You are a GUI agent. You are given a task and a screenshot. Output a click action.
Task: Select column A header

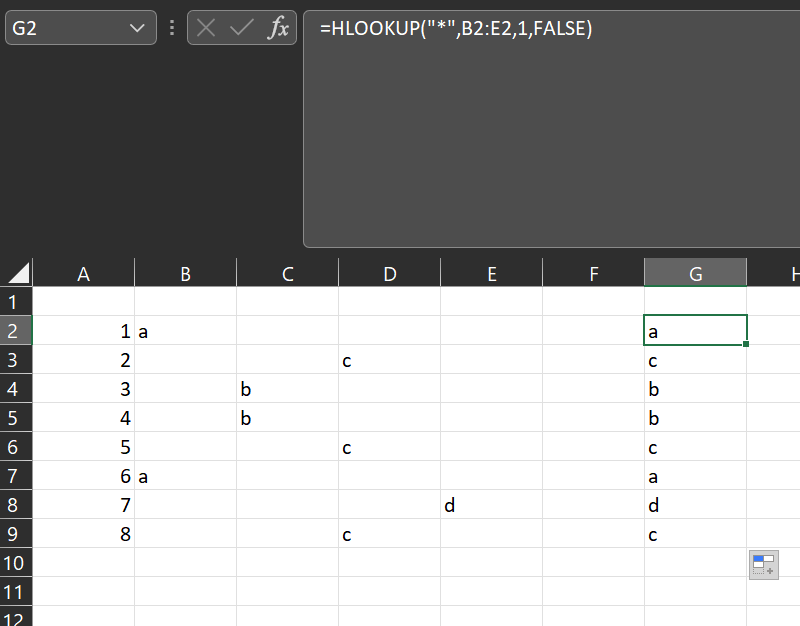pyautogui.click(x=84, y=274)
